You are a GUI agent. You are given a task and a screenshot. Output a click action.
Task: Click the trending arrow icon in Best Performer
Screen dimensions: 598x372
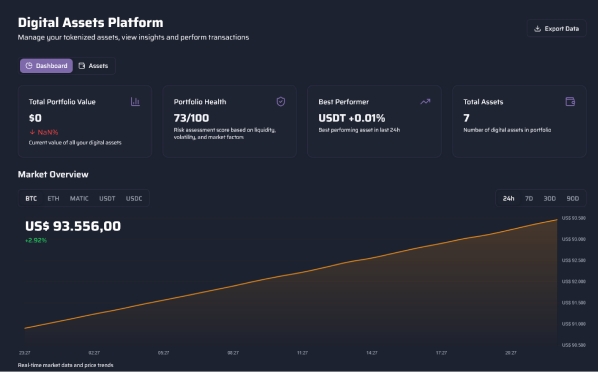point(425,101)
